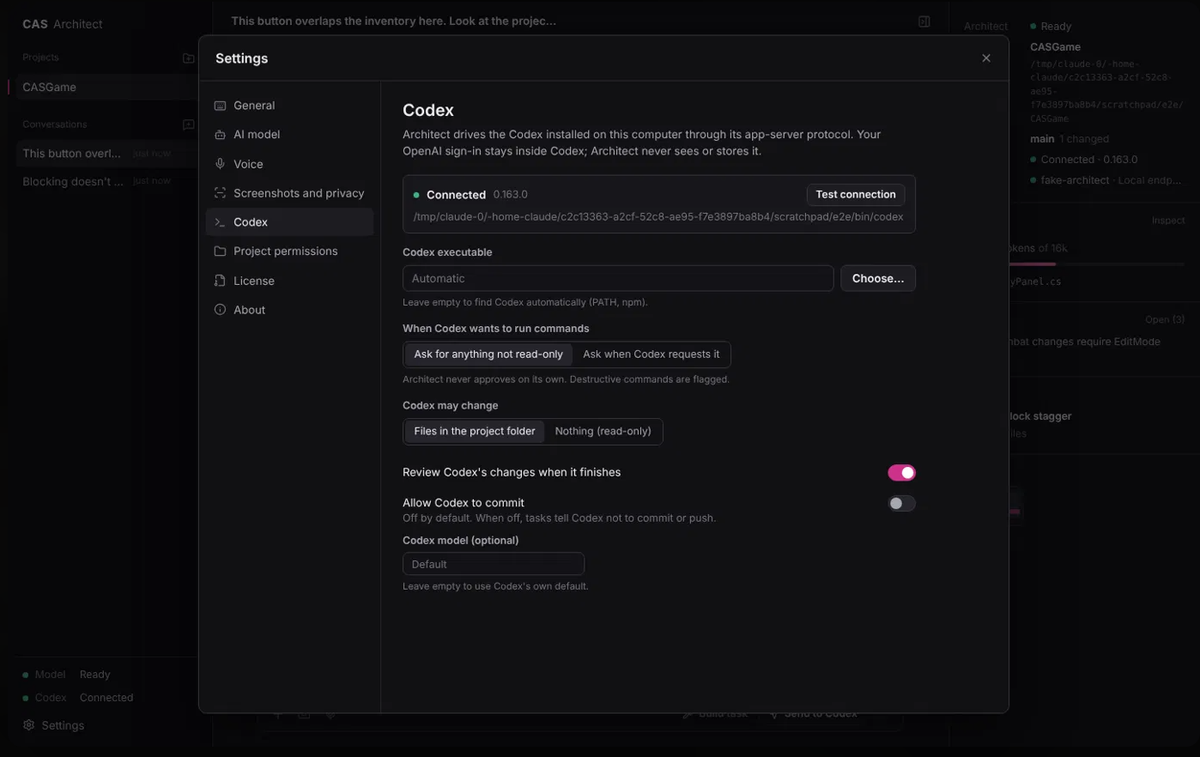Image resolution: width=1200 pixels, height=757 pixels.
Task: Close the Settings dialog with the X
Action: pos(986,58)
